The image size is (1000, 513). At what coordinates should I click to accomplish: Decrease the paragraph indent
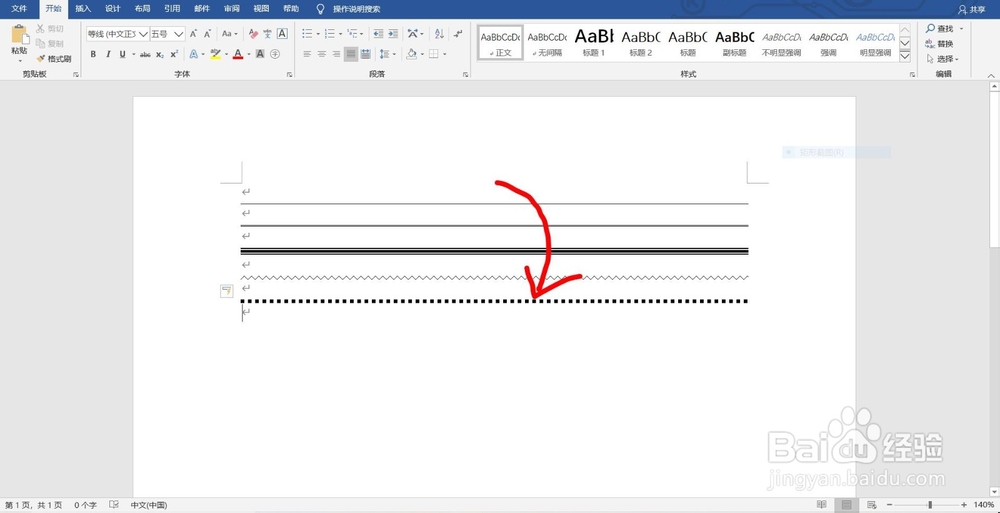tap(378, 34)
